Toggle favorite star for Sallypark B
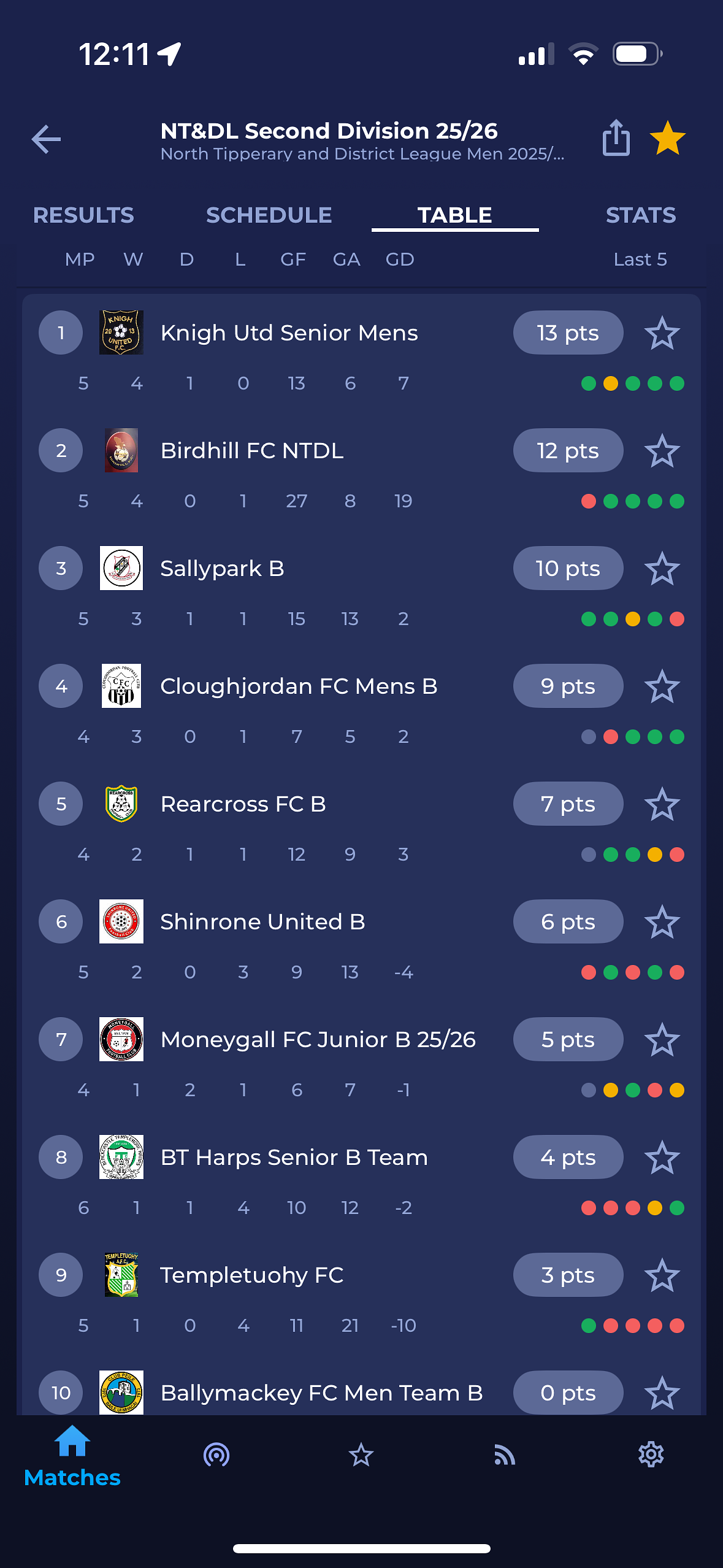Screen dimensions: 723x1568 662,569
